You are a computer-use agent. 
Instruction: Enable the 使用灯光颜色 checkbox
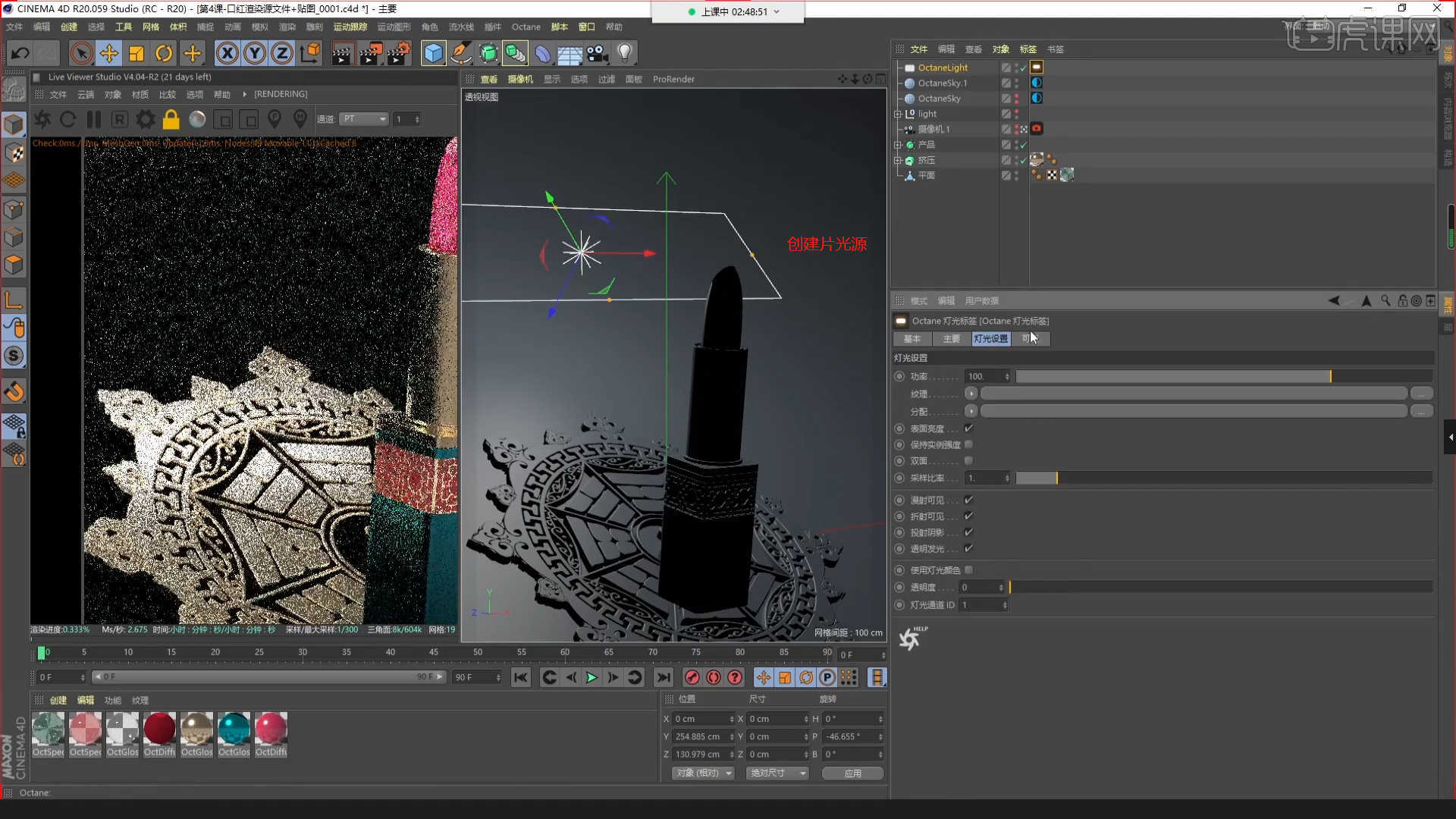[x=968, y=570]
